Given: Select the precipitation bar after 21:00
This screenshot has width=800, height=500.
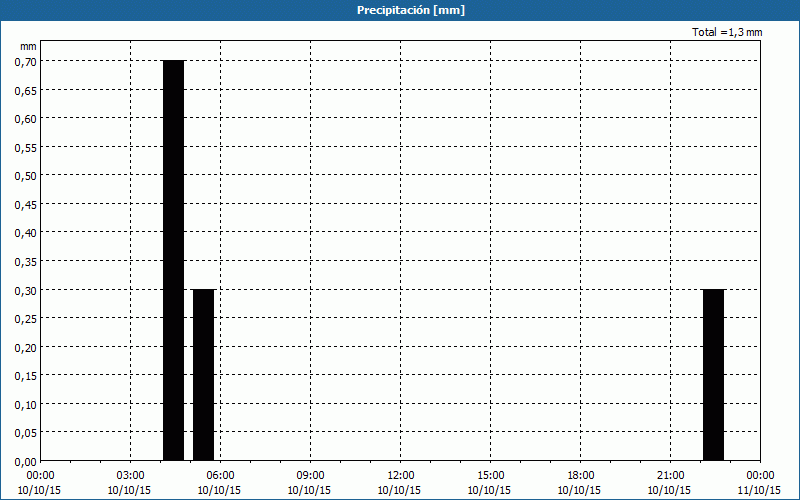Looking at the screenshot, I should pyautogui.click(x=713, y=375).
